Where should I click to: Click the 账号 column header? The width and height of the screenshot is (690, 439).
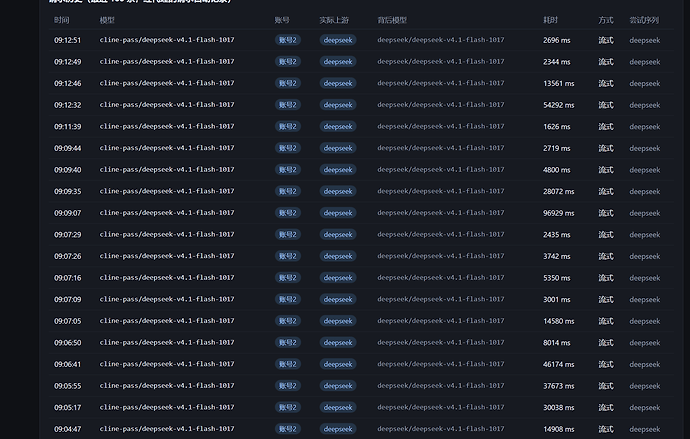(x=282, y=20)
